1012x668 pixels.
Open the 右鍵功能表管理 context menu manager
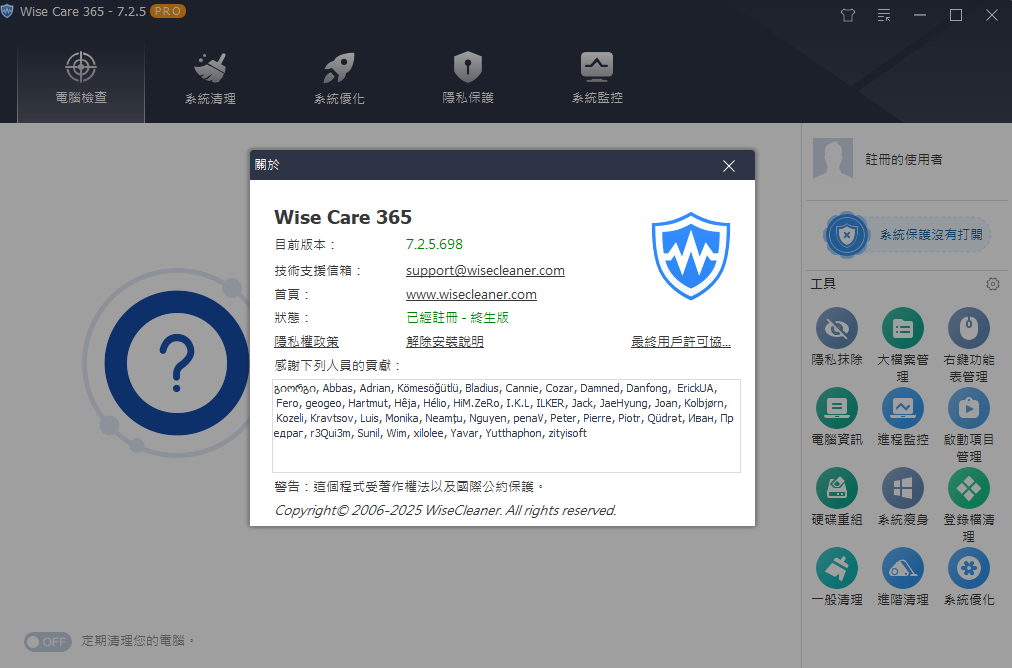tap(968, 345)
